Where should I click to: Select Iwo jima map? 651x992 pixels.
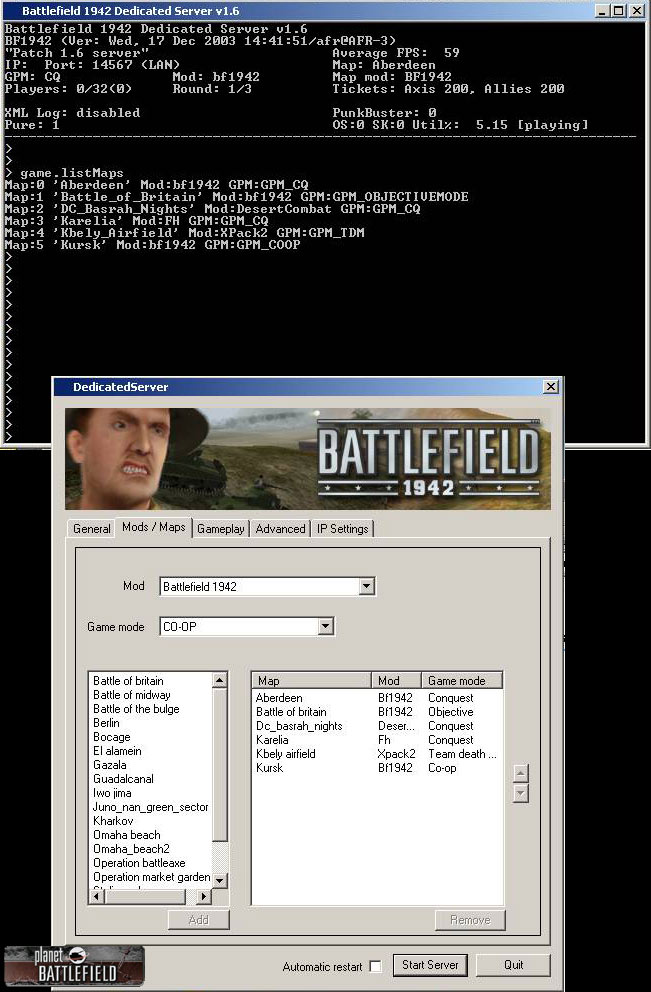(x=112, y=793)
